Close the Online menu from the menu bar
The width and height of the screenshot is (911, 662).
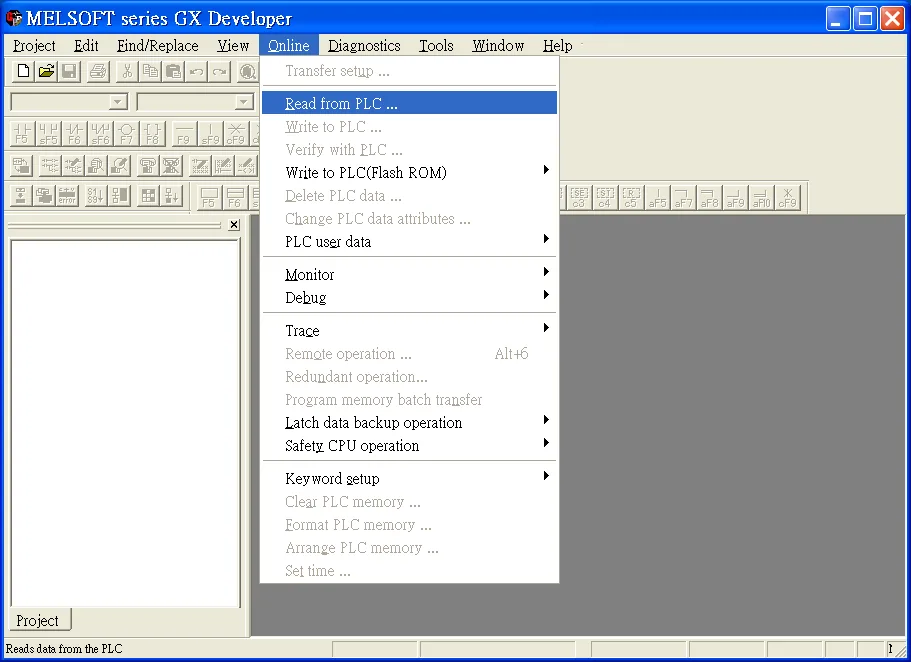[288, 45]
